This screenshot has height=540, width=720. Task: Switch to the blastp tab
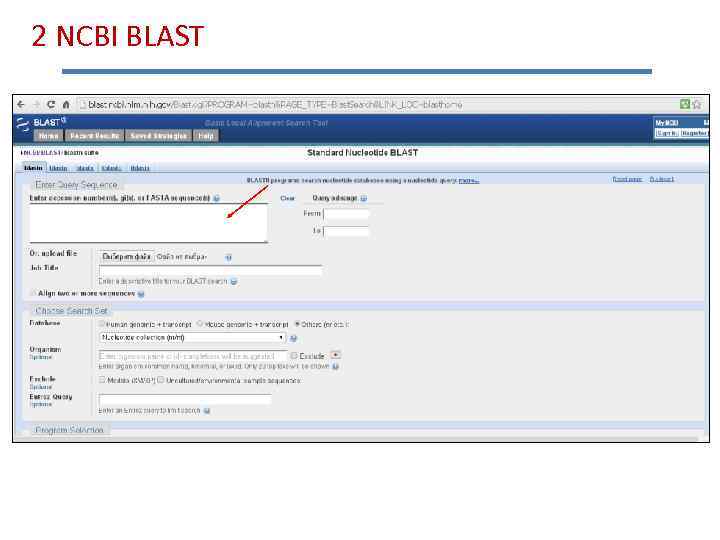click(x=58, y=169)
